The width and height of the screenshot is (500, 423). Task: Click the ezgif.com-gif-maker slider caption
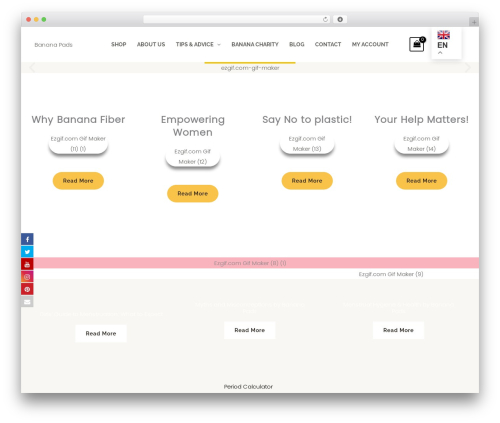pyautogui.click(x=250, y=68)
